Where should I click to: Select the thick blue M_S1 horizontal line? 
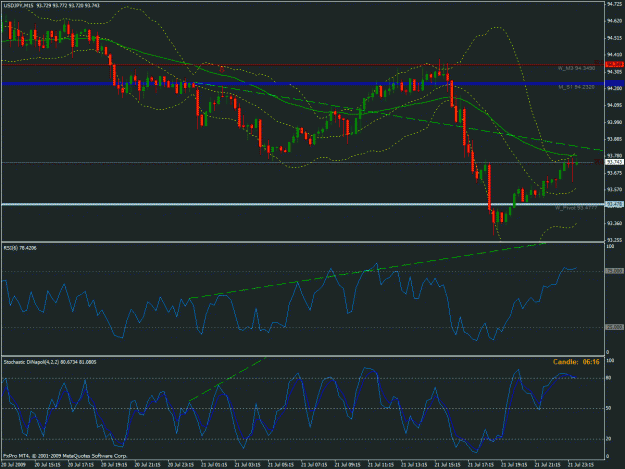tap(303, 84)
